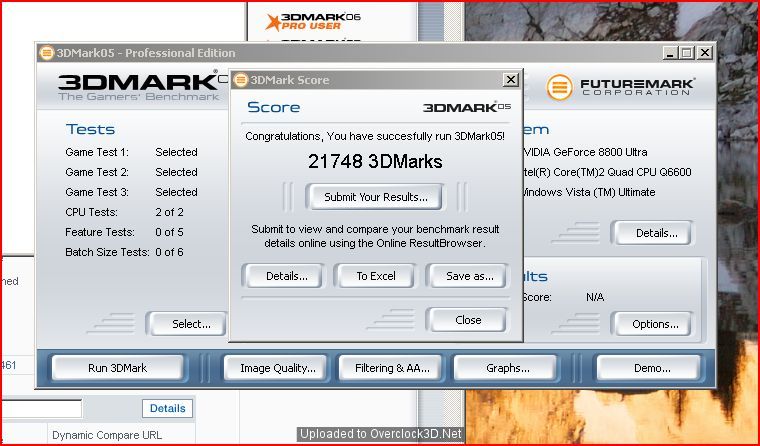Export results with To Excel button
760x446 pixels.
[376, 276]
